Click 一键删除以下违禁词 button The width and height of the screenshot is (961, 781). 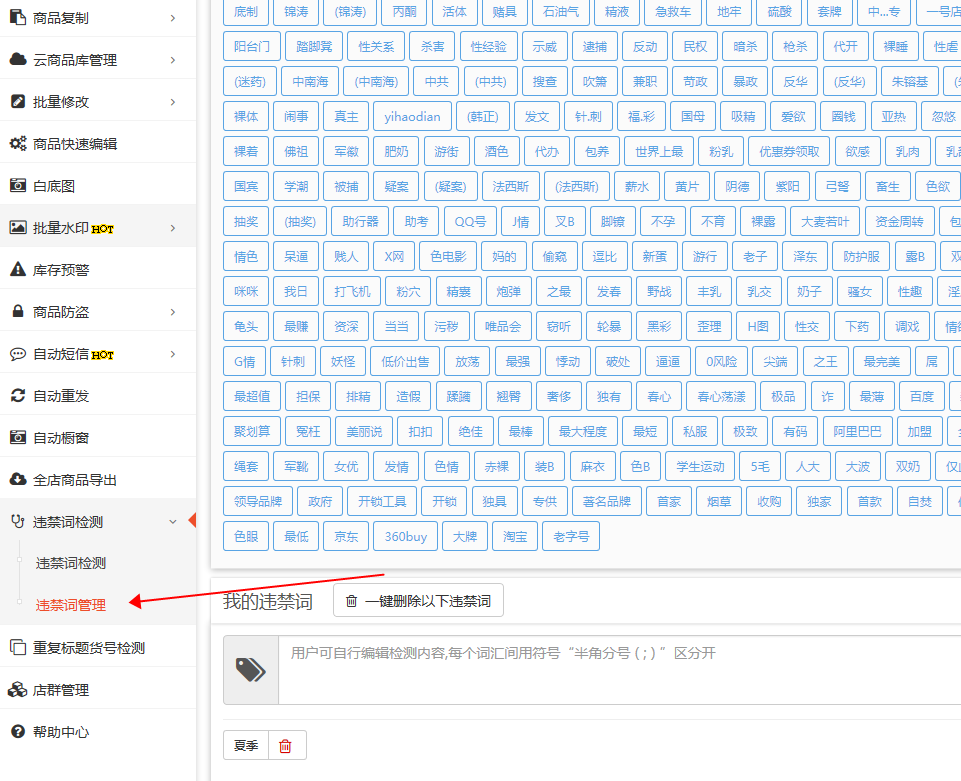[x=419, y=601]
